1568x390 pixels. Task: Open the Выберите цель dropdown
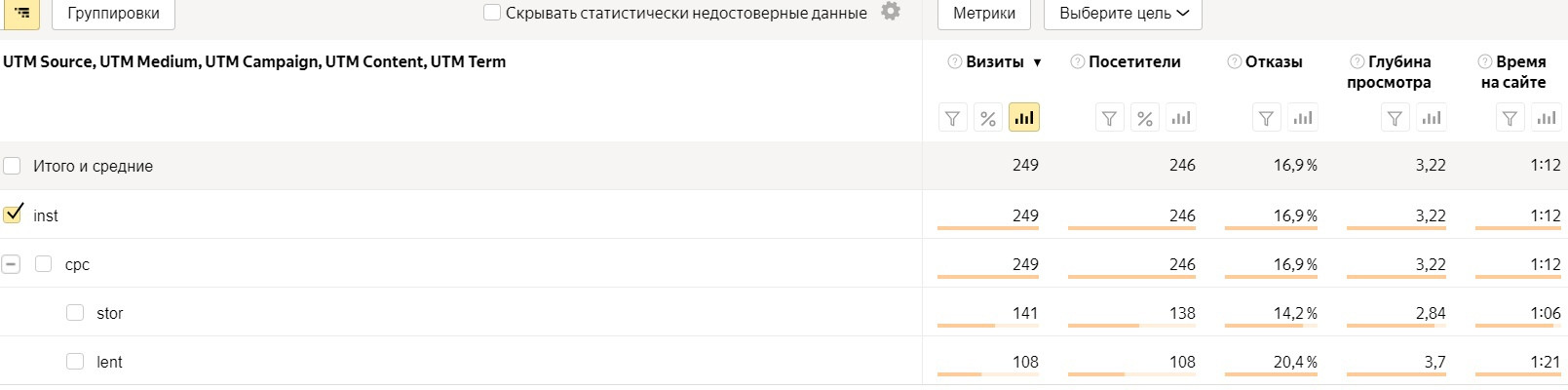[1123, 14]
